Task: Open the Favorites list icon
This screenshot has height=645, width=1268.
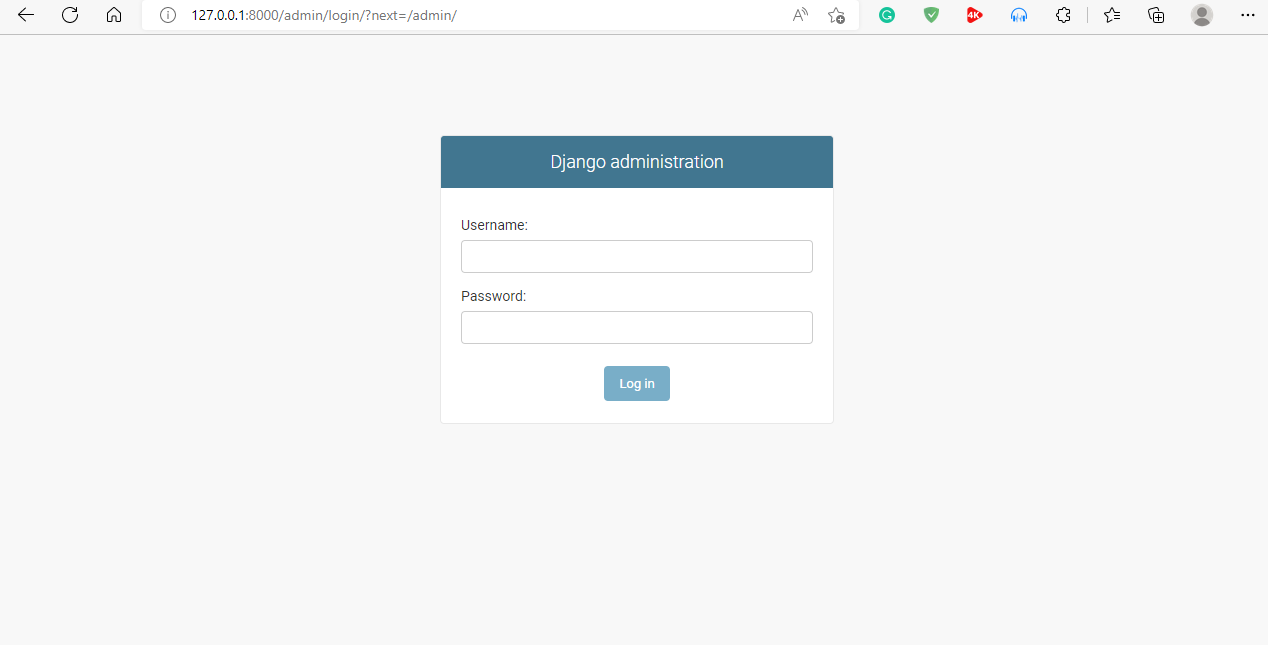Action: [x=1112, y=15]
